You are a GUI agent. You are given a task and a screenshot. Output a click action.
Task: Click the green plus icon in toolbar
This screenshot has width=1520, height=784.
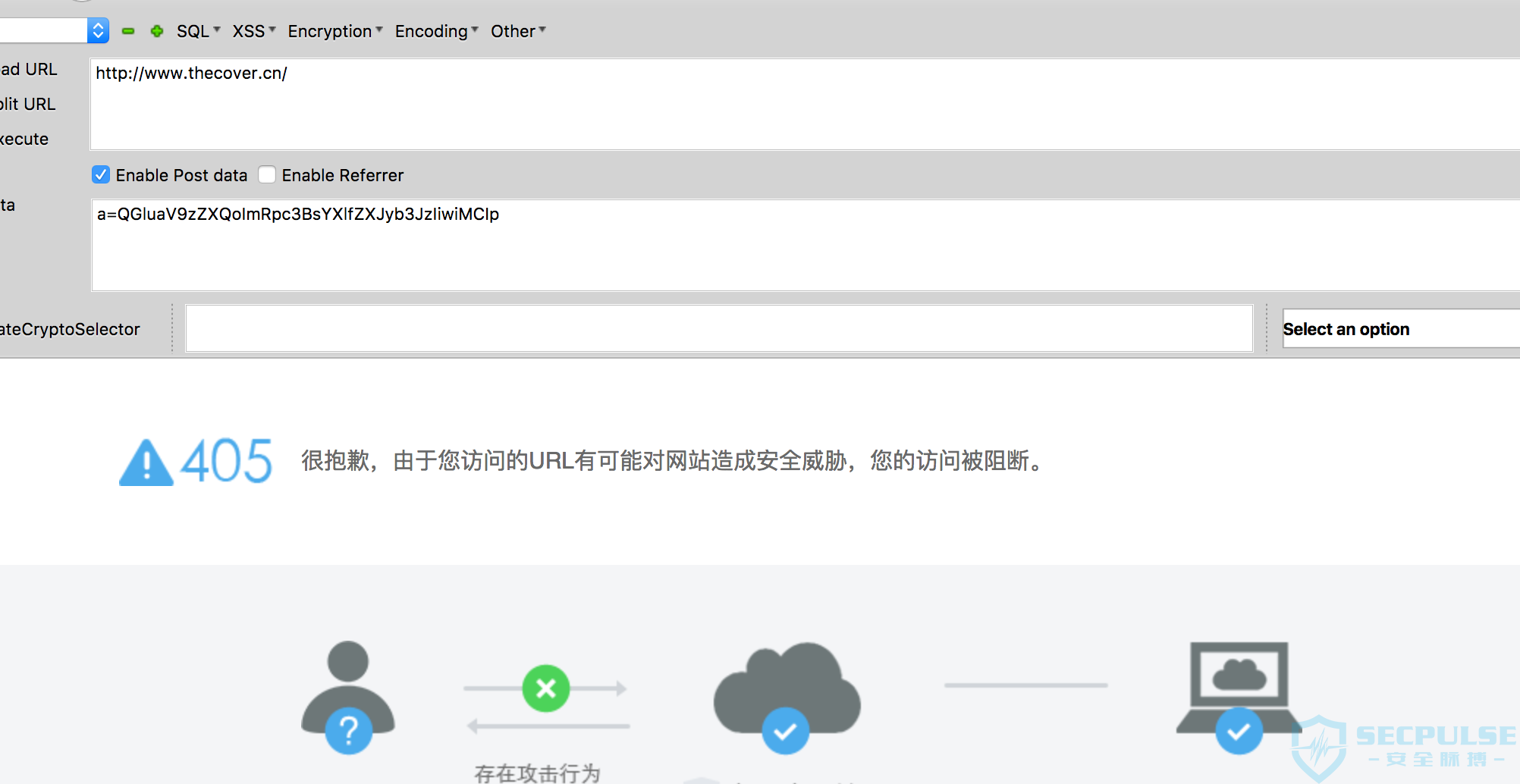coord(157,31)
